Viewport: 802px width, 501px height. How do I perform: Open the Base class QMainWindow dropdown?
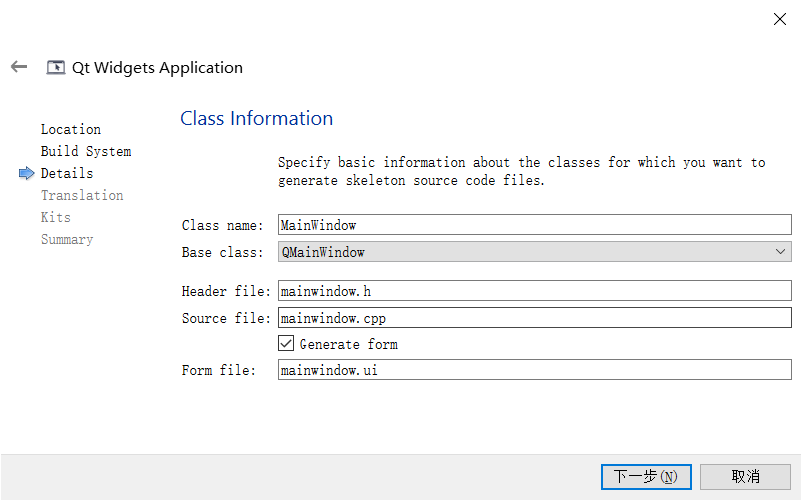tap(534, 252)
